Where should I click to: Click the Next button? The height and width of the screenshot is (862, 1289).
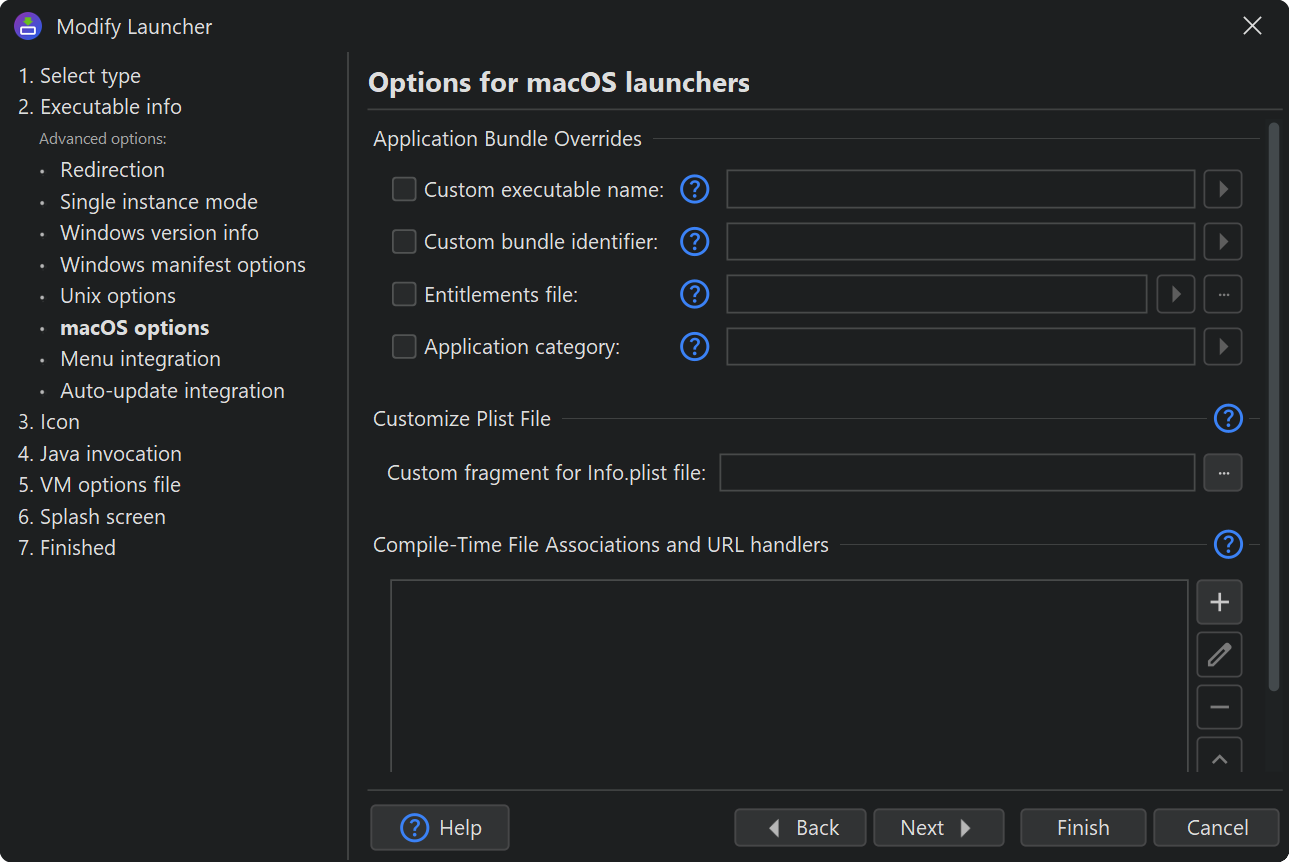coord(937,828)
